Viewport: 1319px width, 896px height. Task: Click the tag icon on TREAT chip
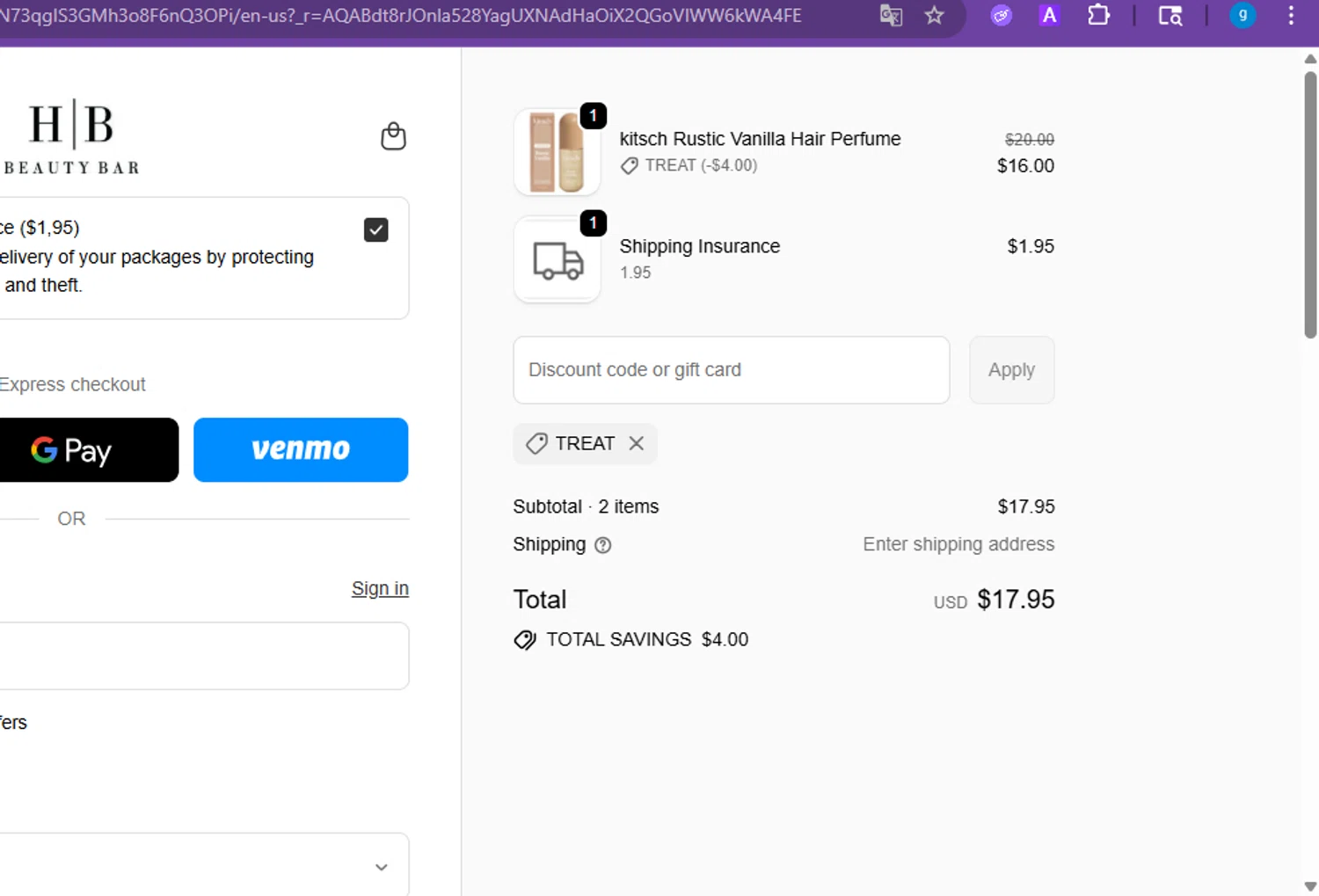tap(536, 443)
